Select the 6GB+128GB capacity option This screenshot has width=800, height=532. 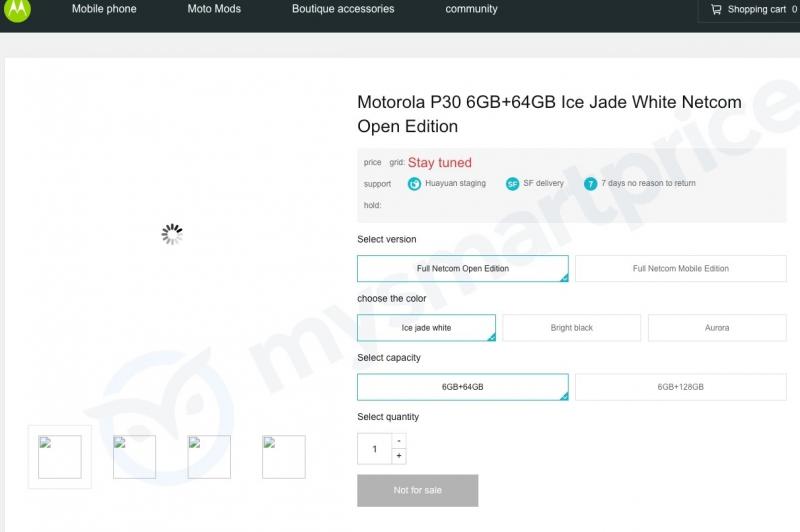680,387
